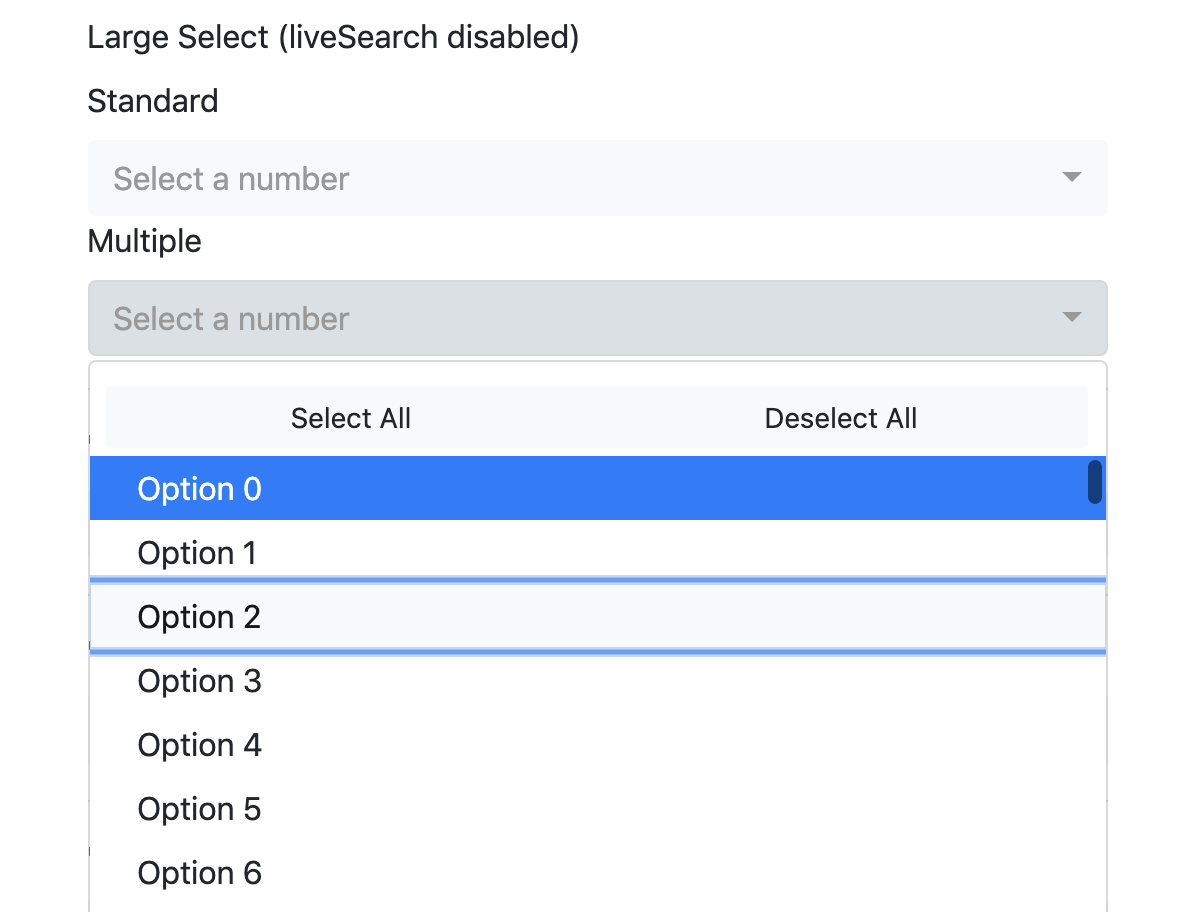Click the caret icon on the Multiple select
This screenshot has width=1186, height=912.
point(1071,317)
